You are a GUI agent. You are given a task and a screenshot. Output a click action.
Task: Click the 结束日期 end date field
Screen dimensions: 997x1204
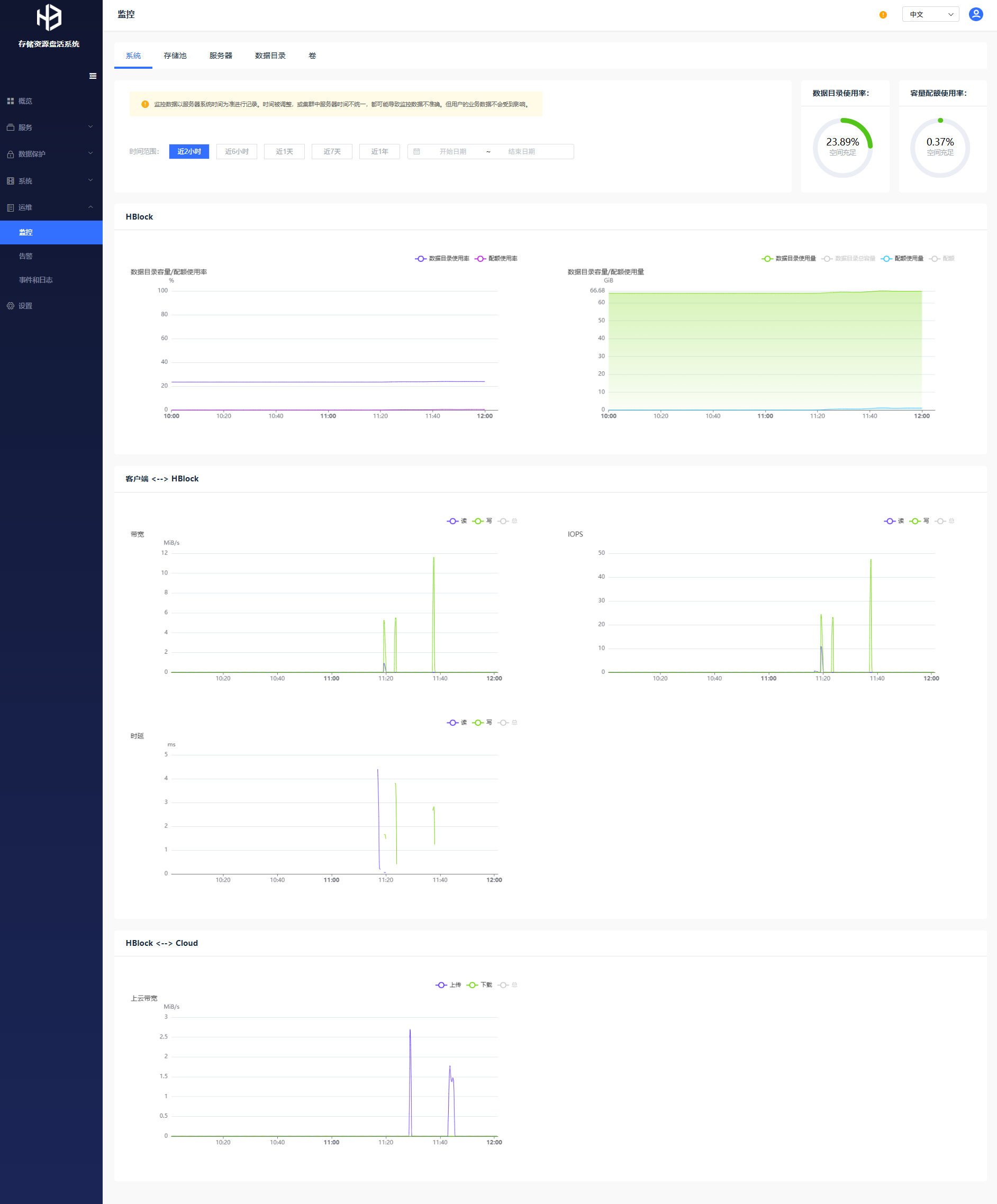pyautogui.click(x=521, y=151)
